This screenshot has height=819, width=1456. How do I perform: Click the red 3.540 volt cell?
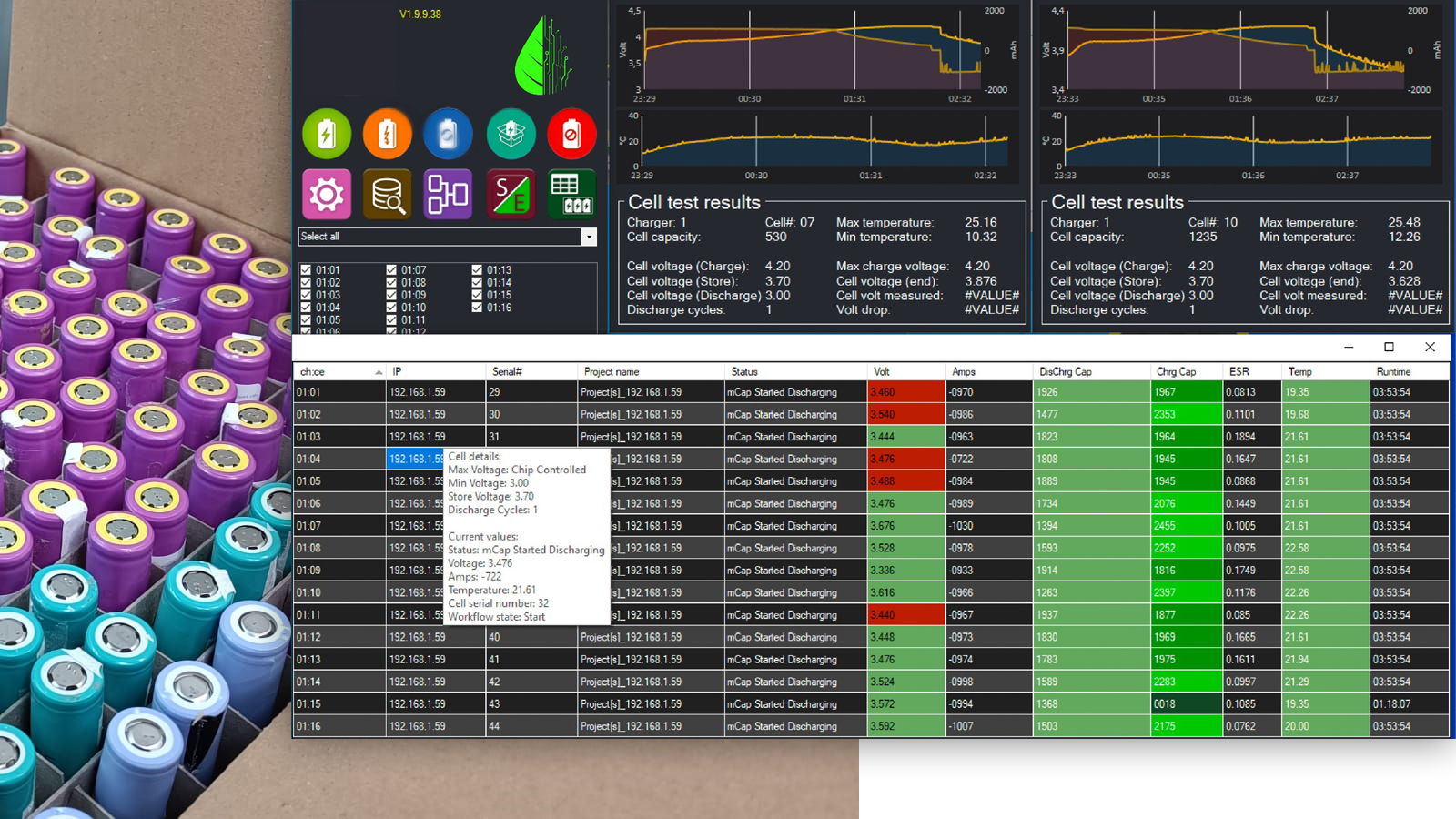click(x=906, y=414)
